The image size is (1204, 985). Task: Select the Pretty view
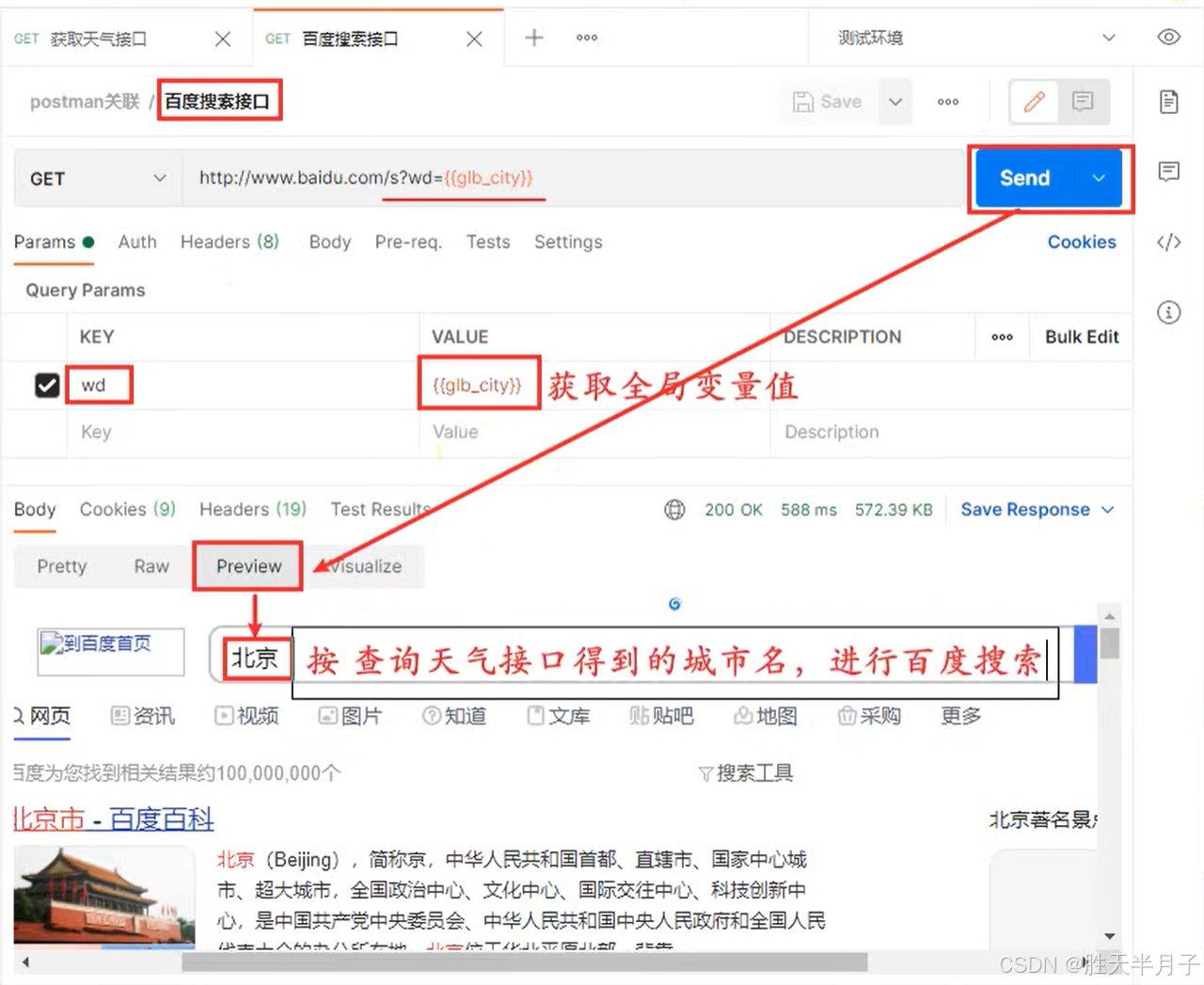[62, 566]
